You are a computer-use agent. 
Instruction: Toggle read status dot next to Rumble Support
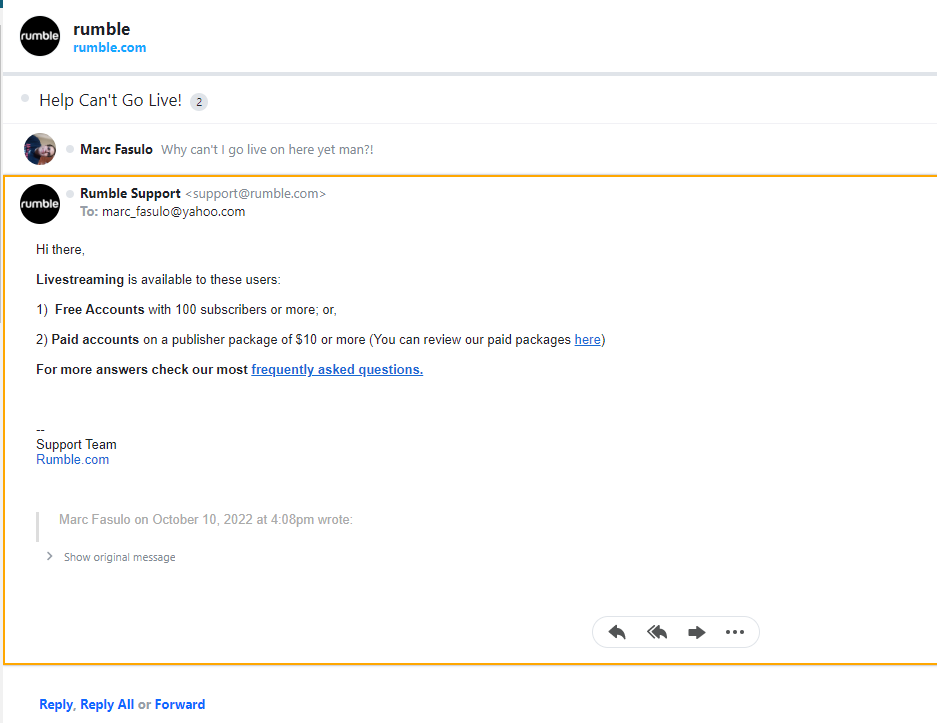(70, 194)
